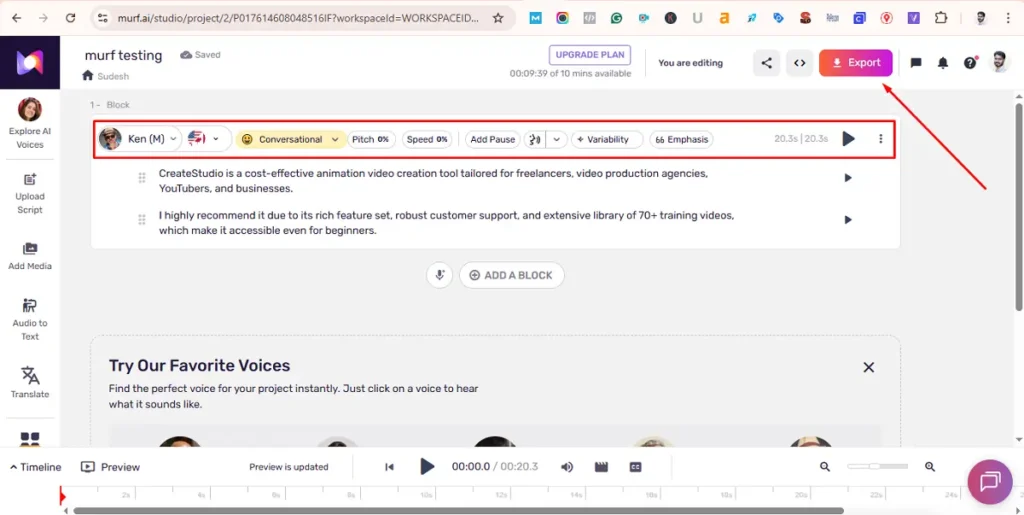
Task: Open the embed code icon
Action: click(799, 63)
